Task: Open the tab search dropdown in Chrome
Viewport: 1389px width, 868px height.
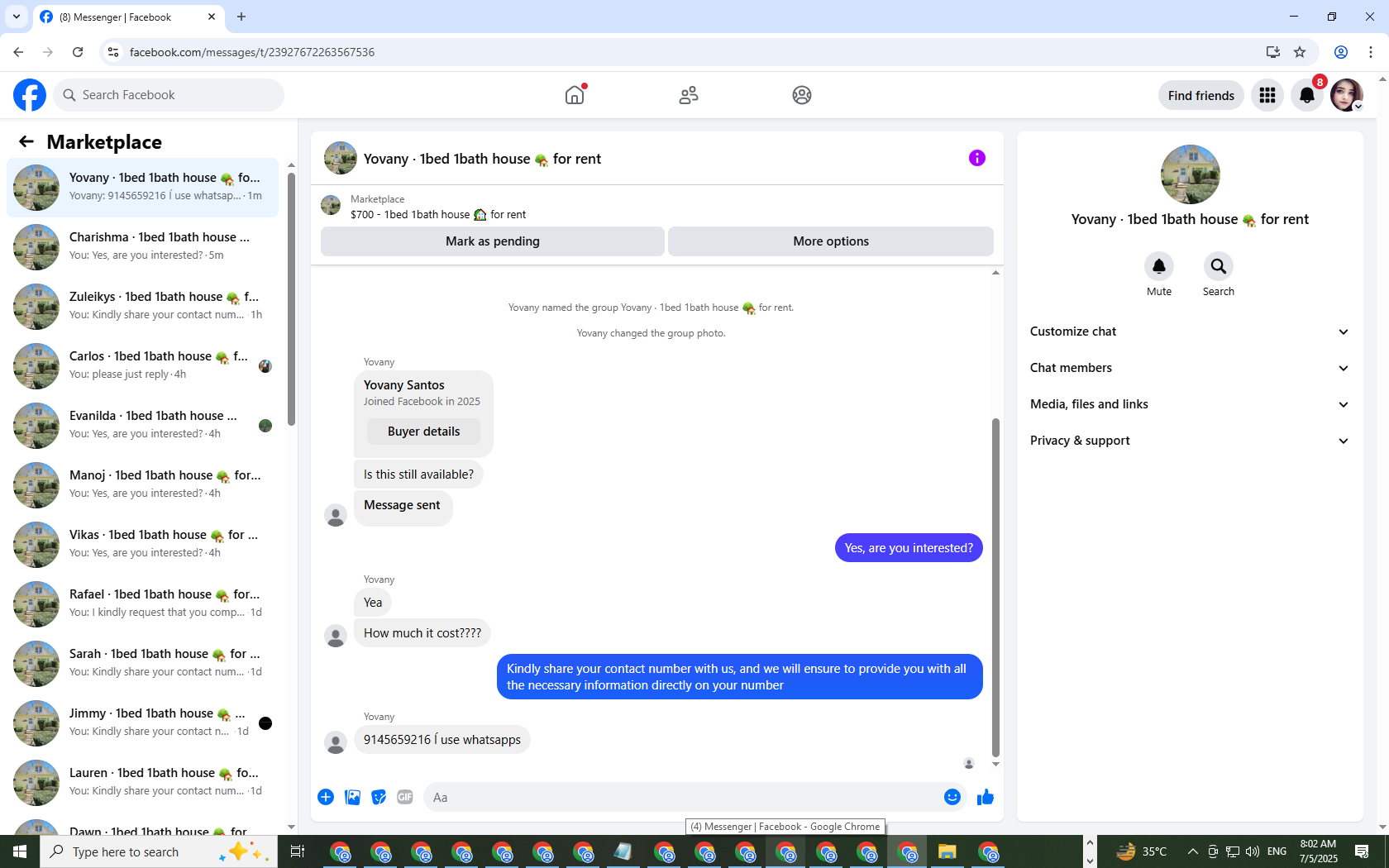Action: click(16, 17)
